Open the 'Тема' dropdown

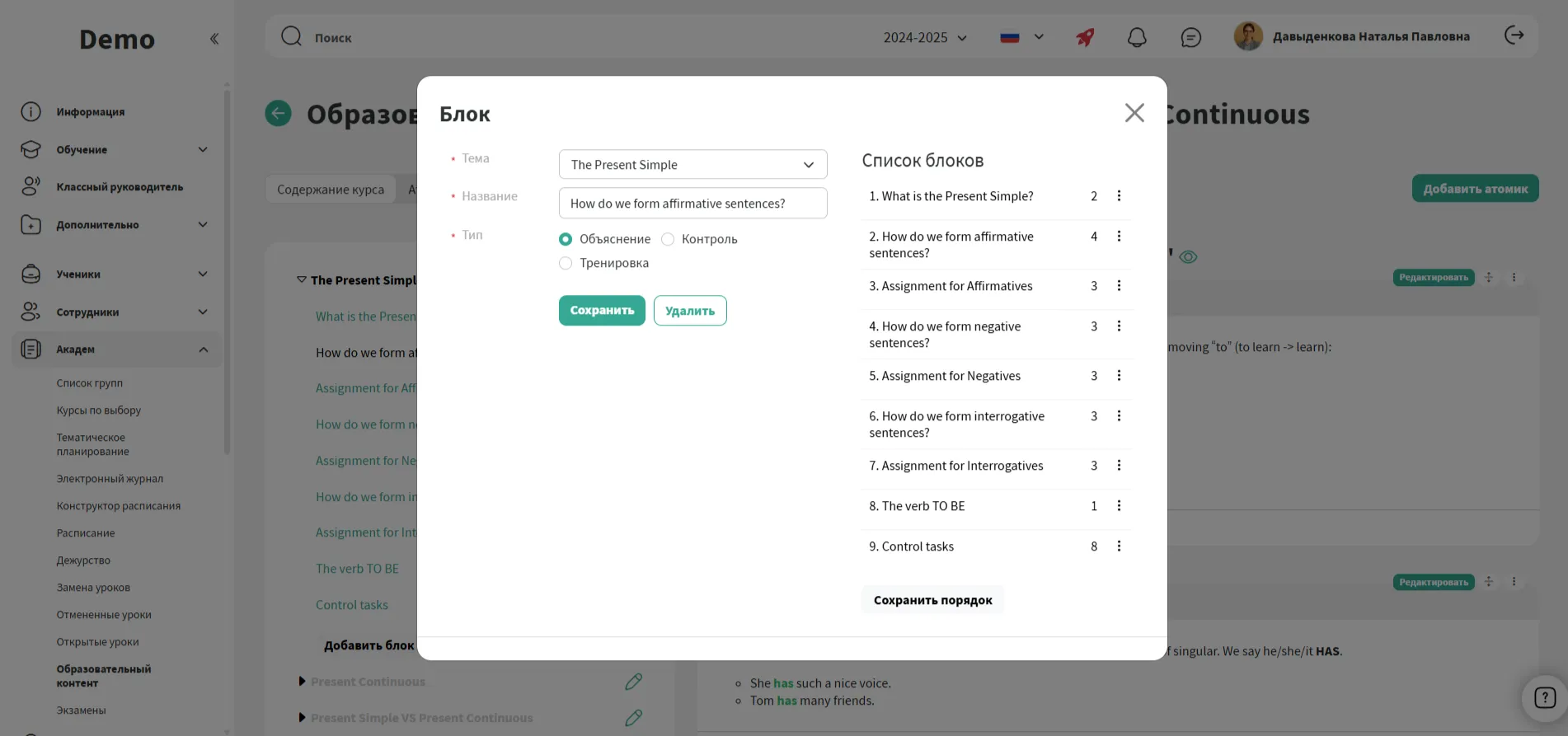pyautogui.click(x=692, y=165)
